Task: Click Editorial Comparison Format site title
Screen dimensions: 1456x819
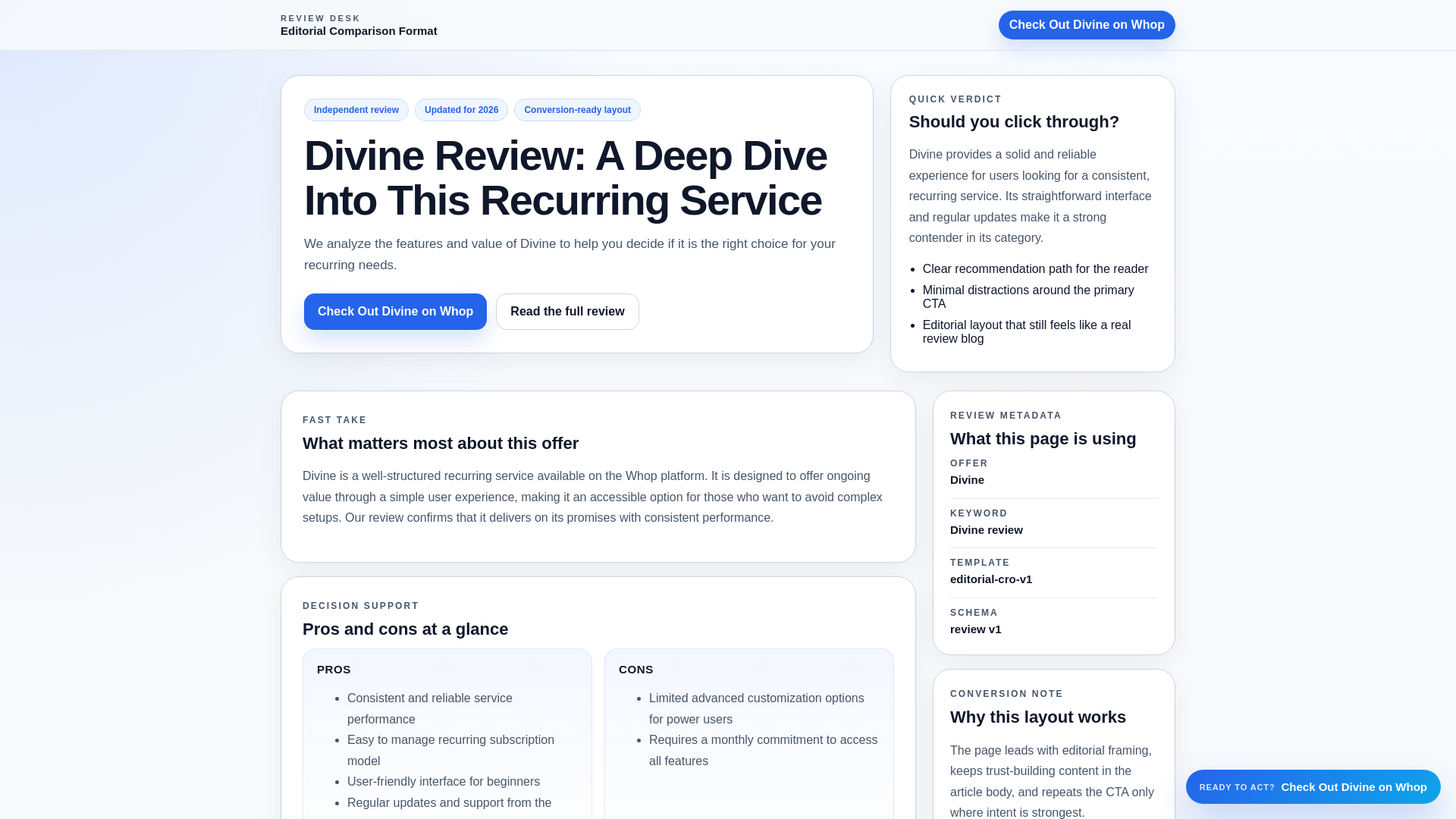Action: [x=359, y=31]
